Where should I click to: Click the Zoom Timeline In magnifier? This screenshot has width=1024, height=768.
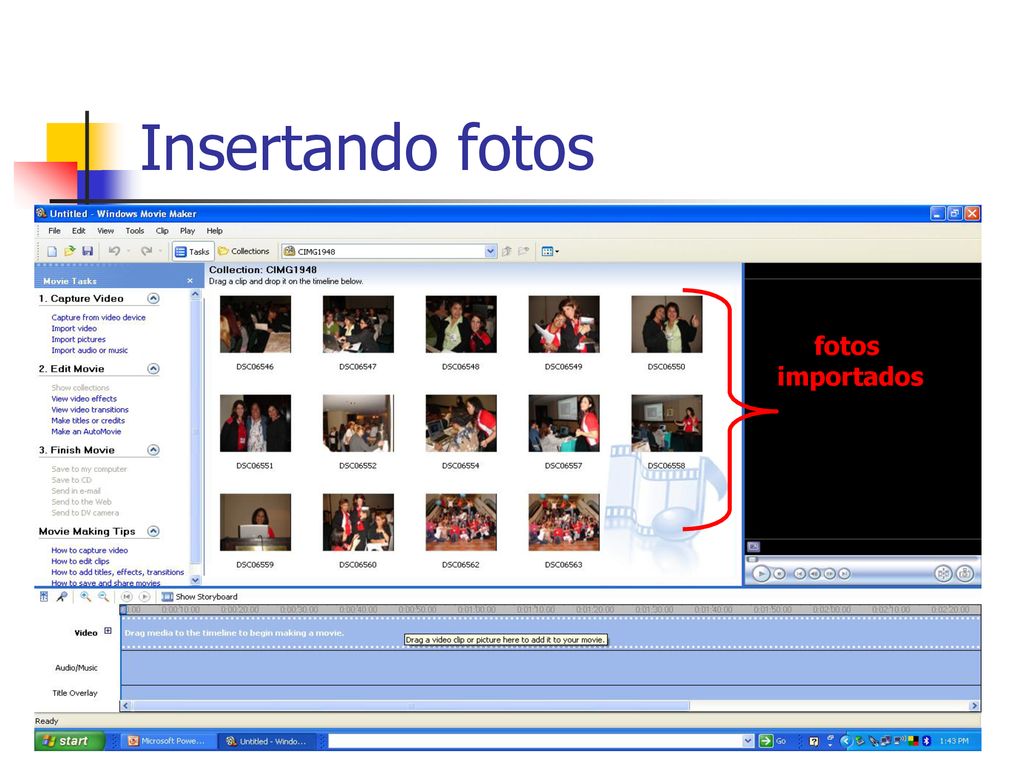tap(85, 597)
